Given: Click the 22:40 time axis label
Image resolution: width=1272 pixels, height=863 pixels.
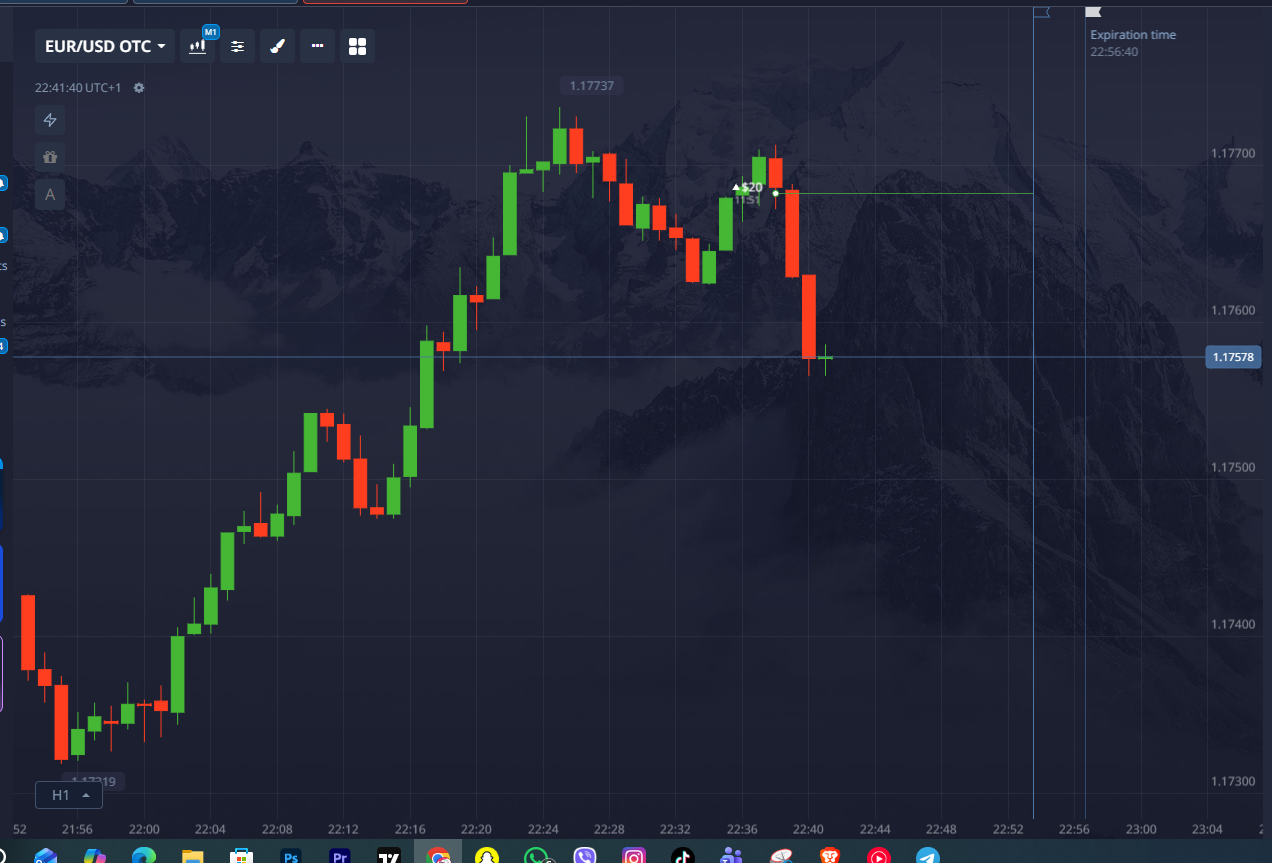Looking at the screenshot, I should (x=808, y=830).
